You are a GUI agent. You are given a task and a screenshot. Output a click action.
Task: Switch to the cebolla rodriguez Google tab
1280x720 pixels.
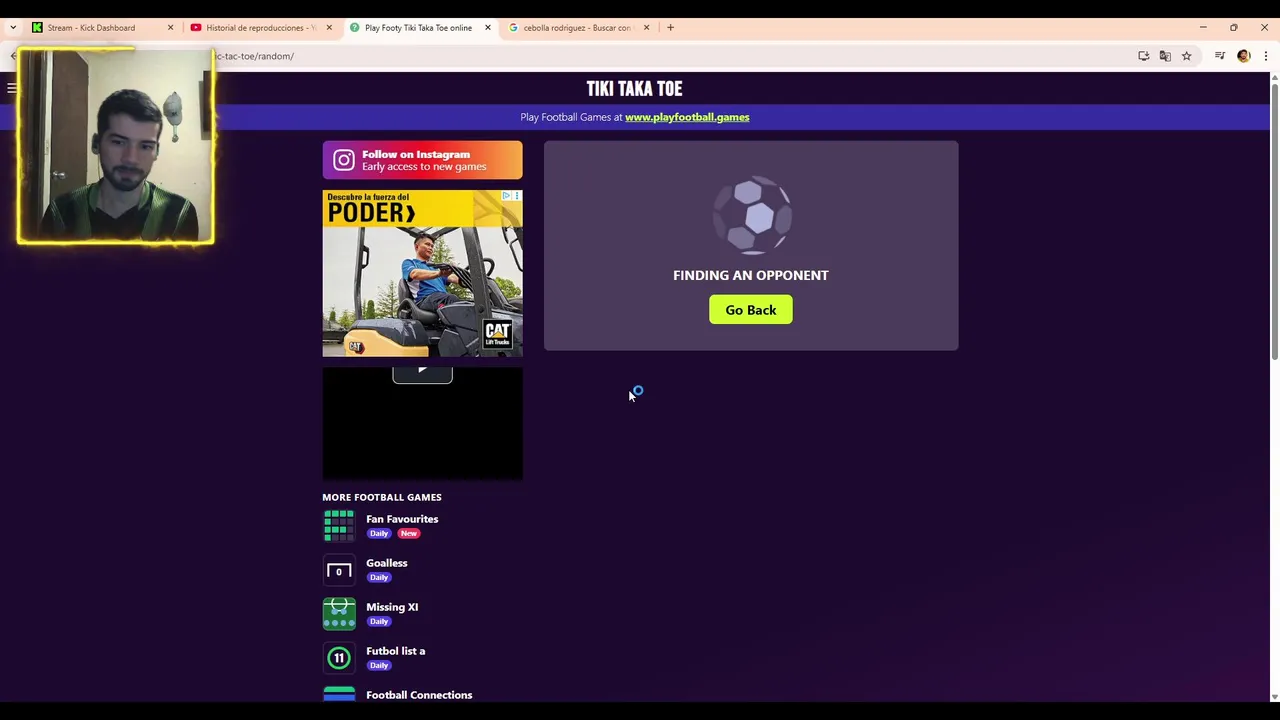click(577, 28)
